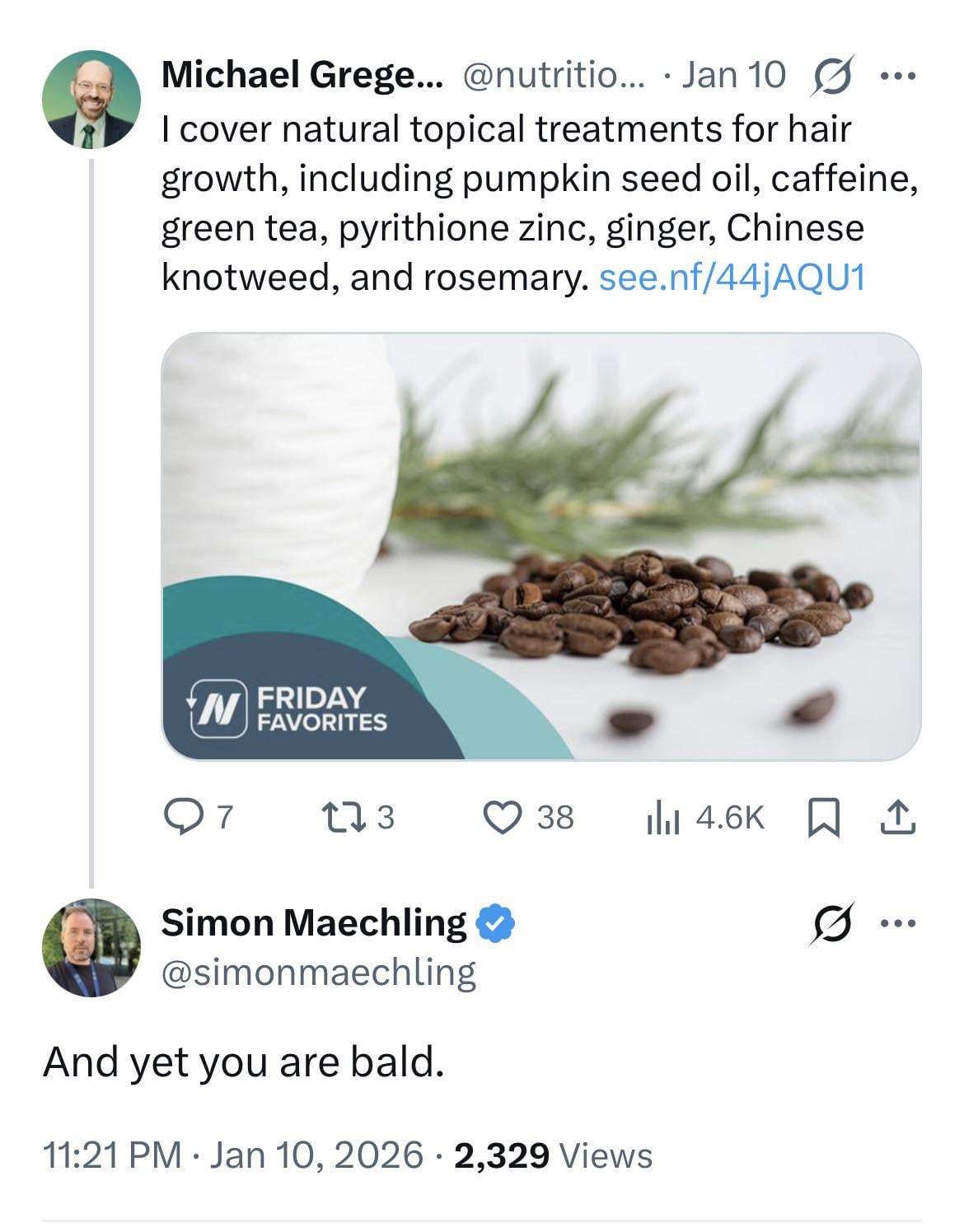Open Michael Greger's profile picture
The height and width of the screenshot is (1232, 964).
click(91, 99)
